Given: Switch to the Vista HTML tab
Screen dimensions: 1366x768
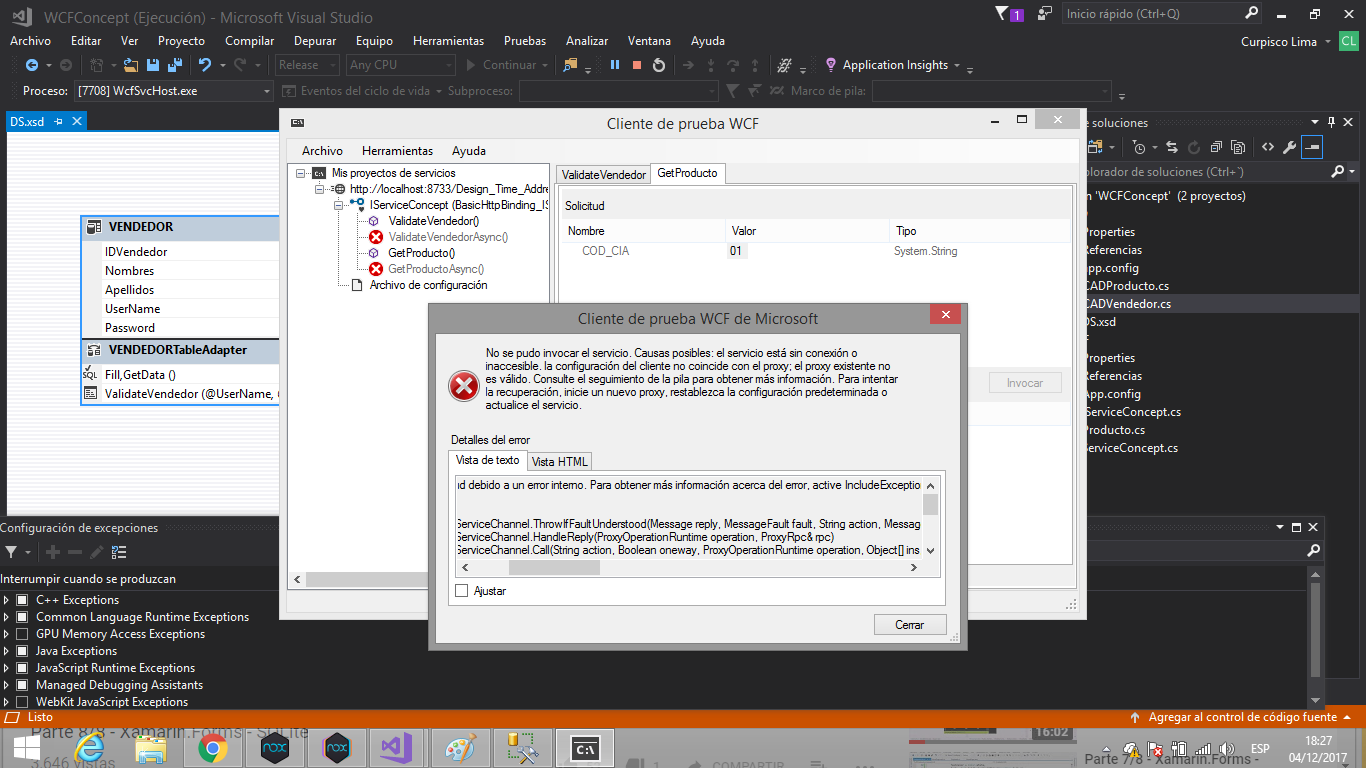Looking at the screenshot, I should coord(560,461).
